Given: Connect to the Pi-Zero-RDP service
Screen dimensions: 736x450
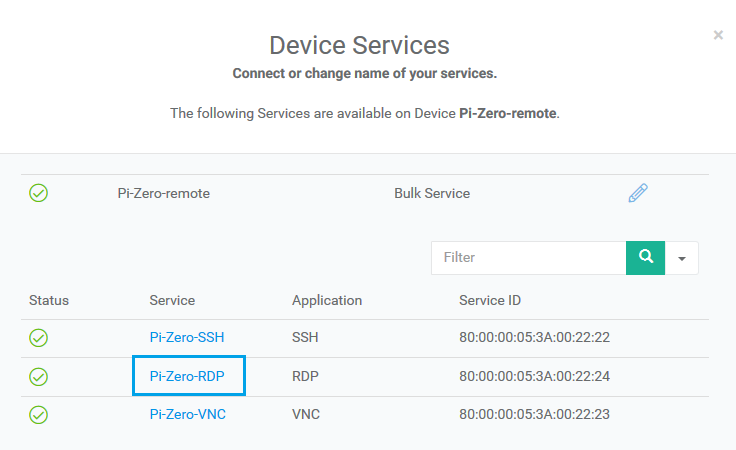Looking at the screenshot, I should tap(187, 376).
